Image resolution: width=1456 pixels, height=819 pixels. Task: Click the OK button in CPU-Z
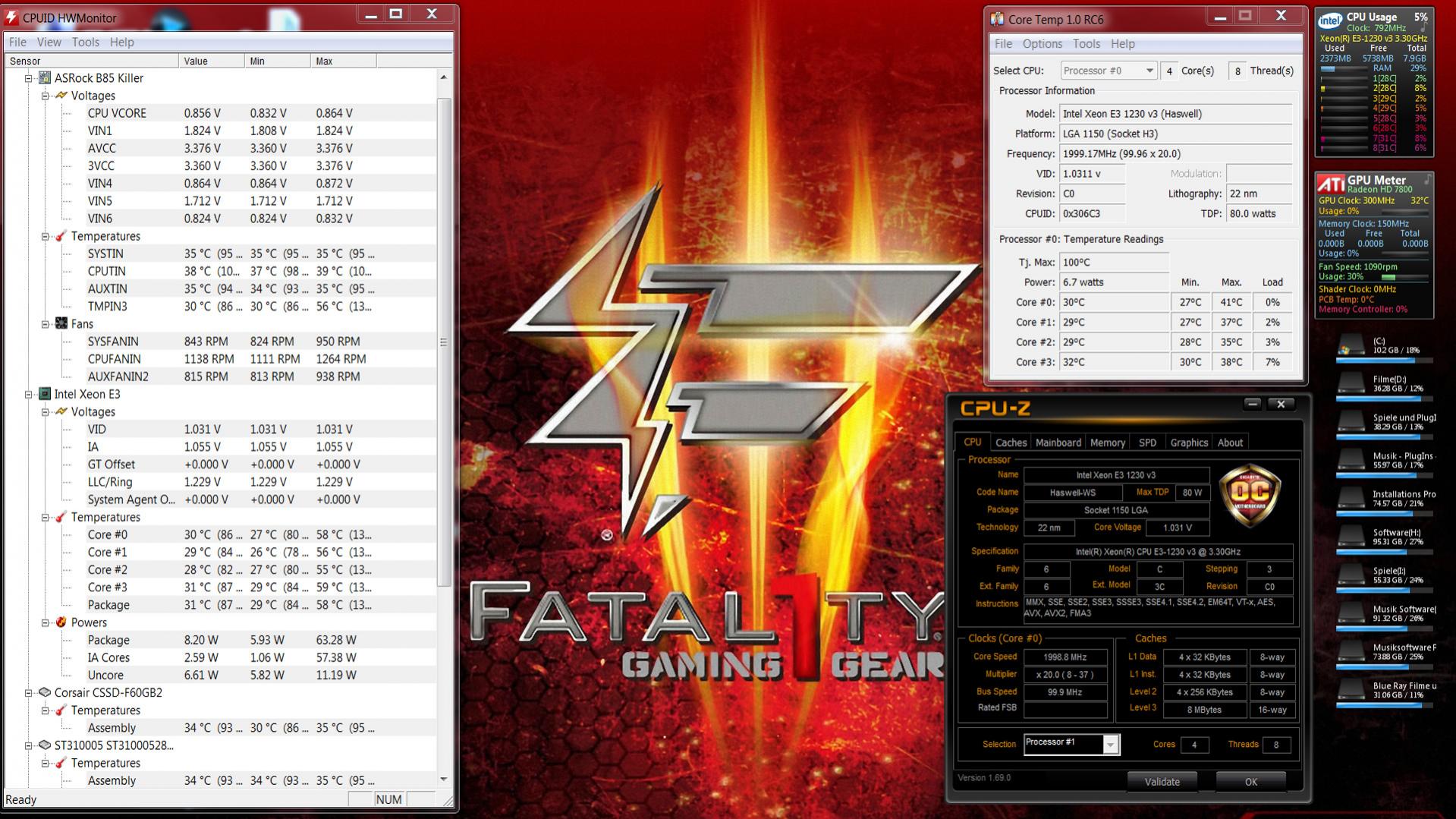coord(1250,781)
